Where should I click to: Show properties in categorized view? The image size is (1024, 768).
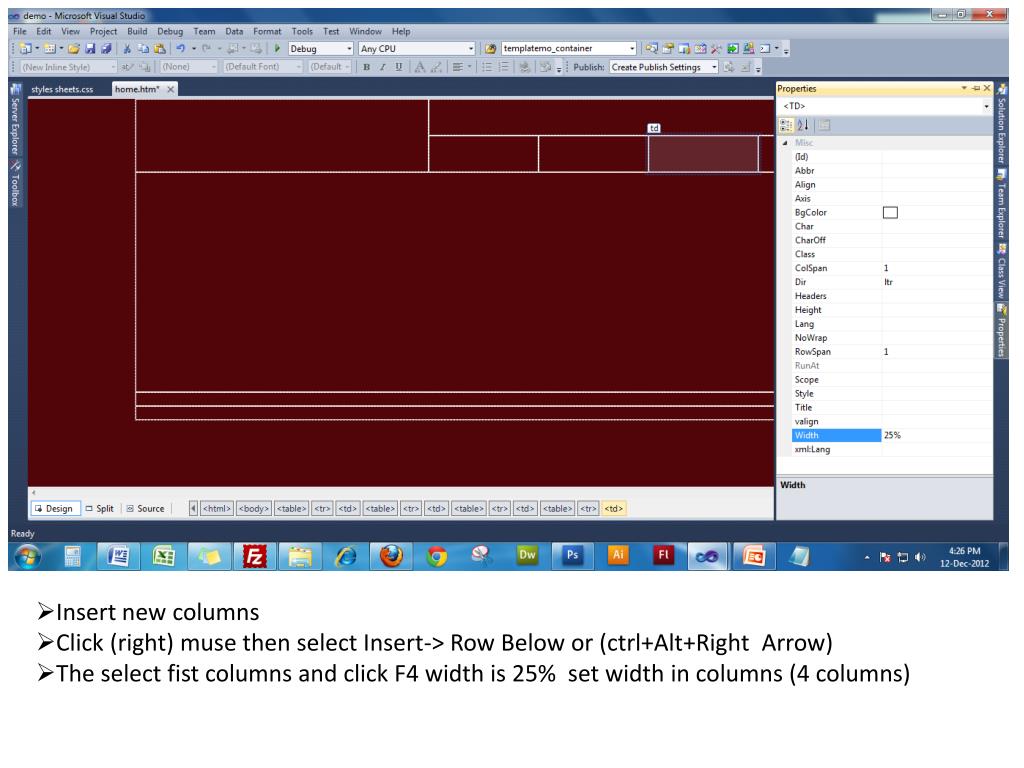(786, 125)
